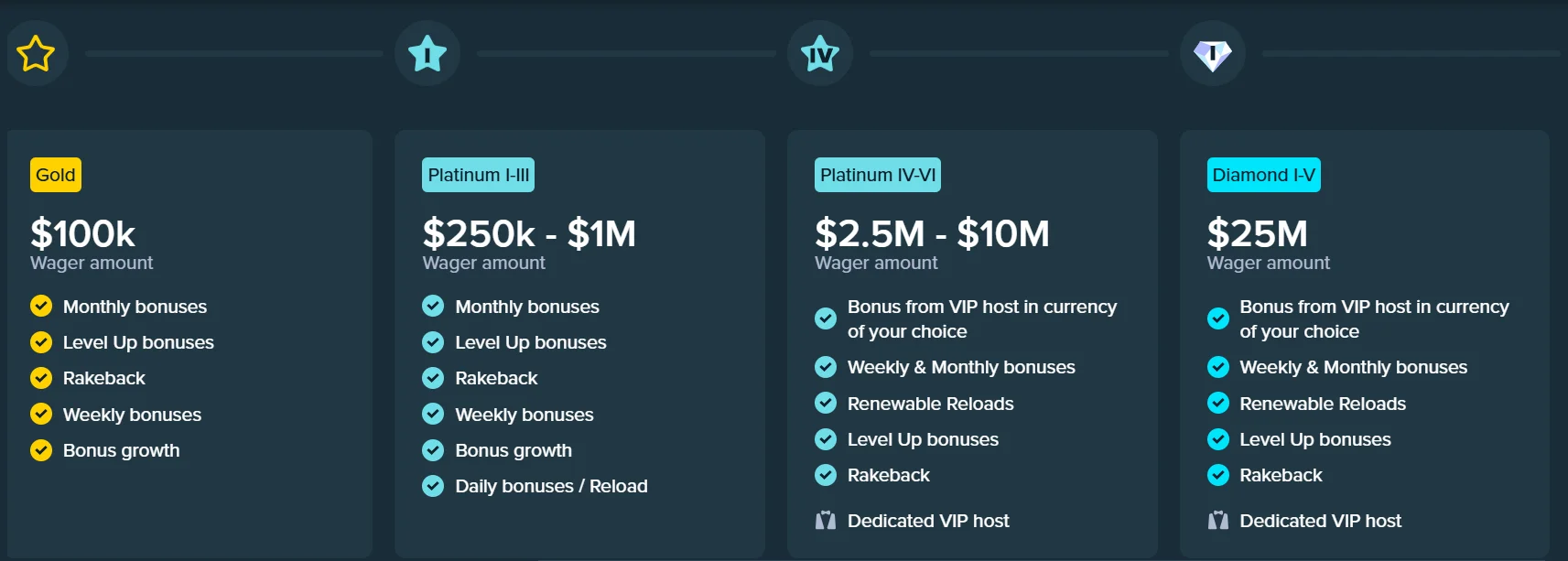Click the Platinum IV star icon
Image resolution: width=1568 pixels, height=561 pixels.
coord(820,54)
